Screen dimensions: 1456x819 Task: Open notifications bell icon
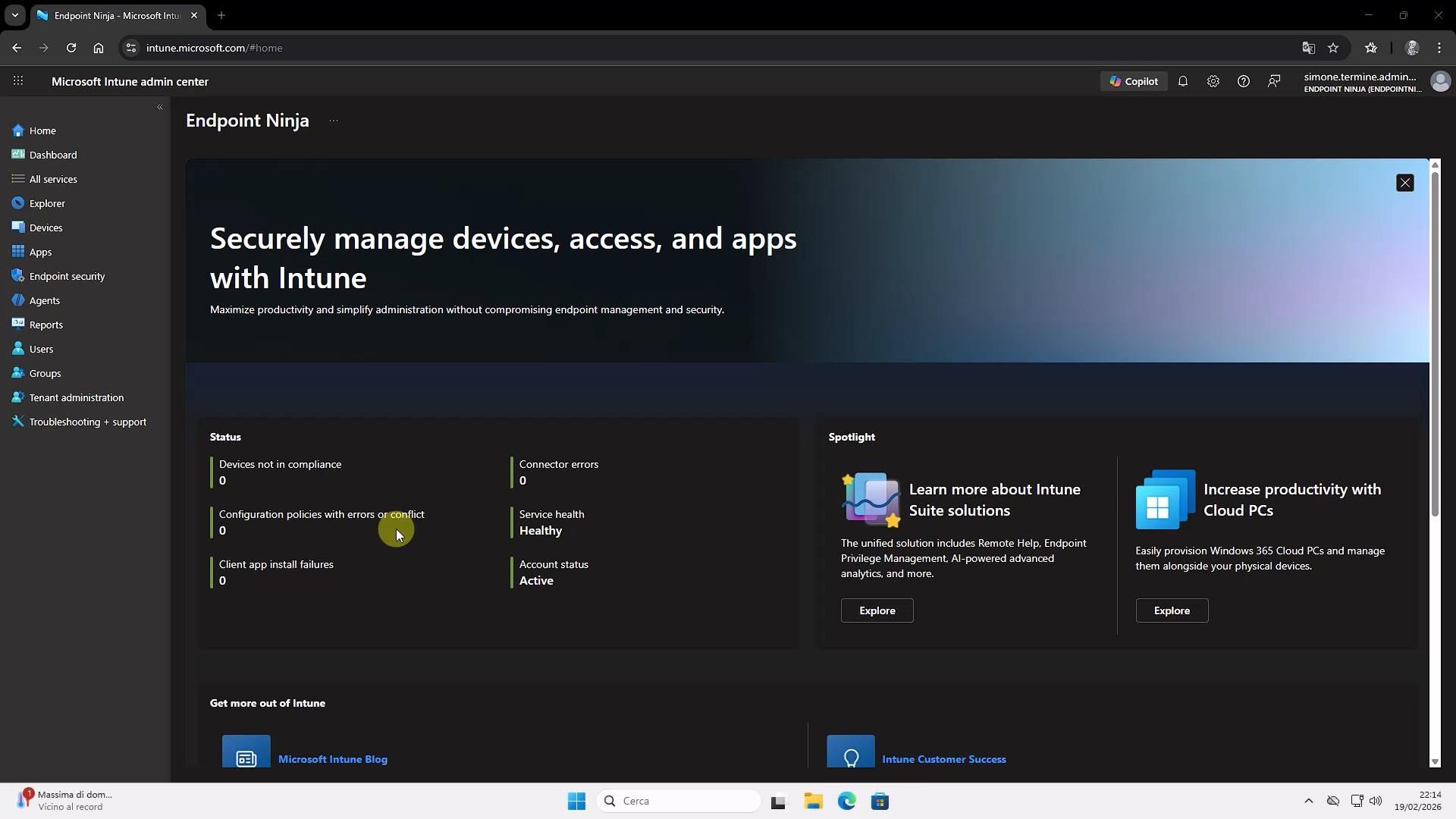pyautogui.click(x=1183, y=81)
